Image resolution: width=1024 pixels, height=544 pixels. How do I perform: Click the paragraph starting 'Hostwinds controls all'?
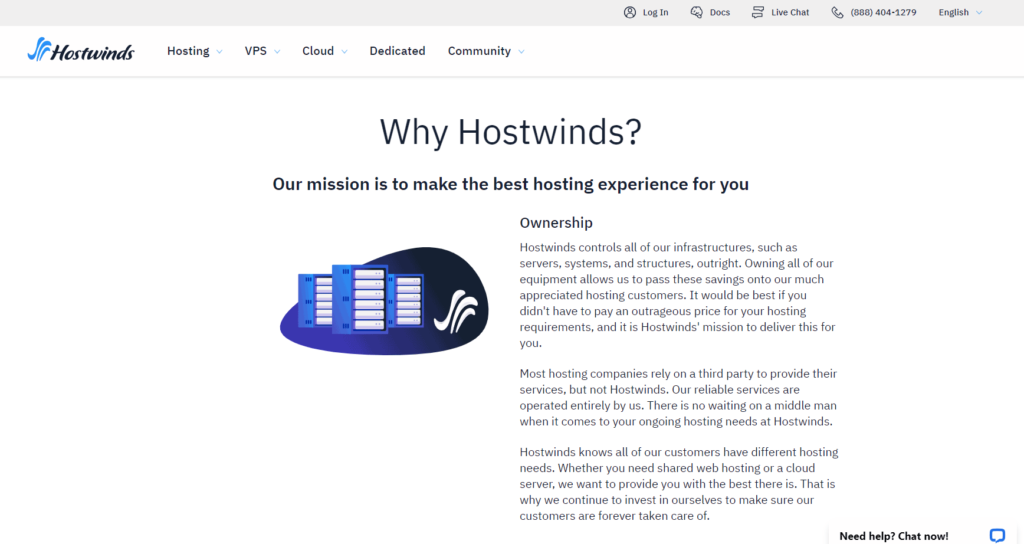click(678, 295)
